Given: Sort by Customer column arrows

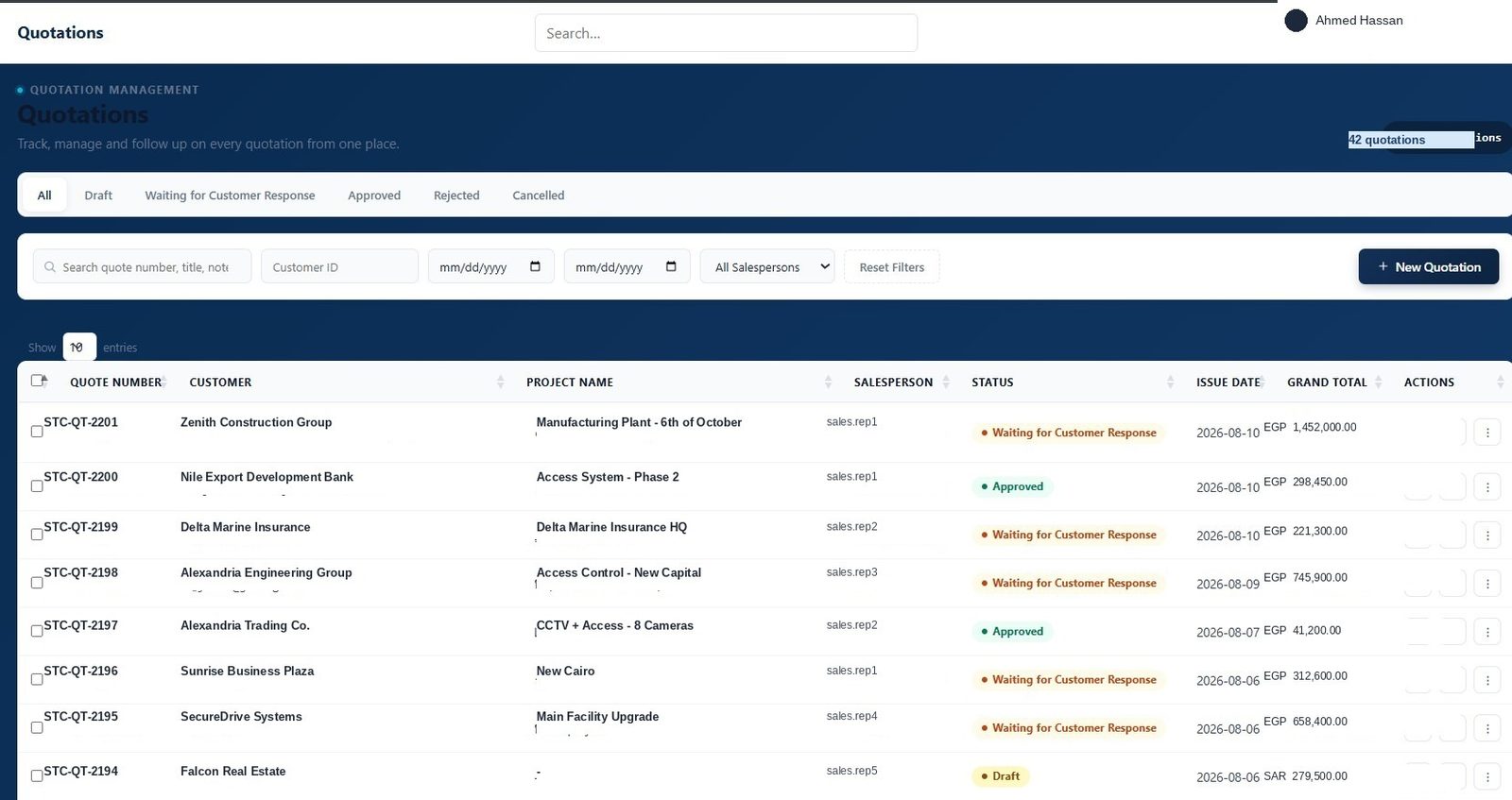Looking at the screenshot, I should (x=500, y=382).
